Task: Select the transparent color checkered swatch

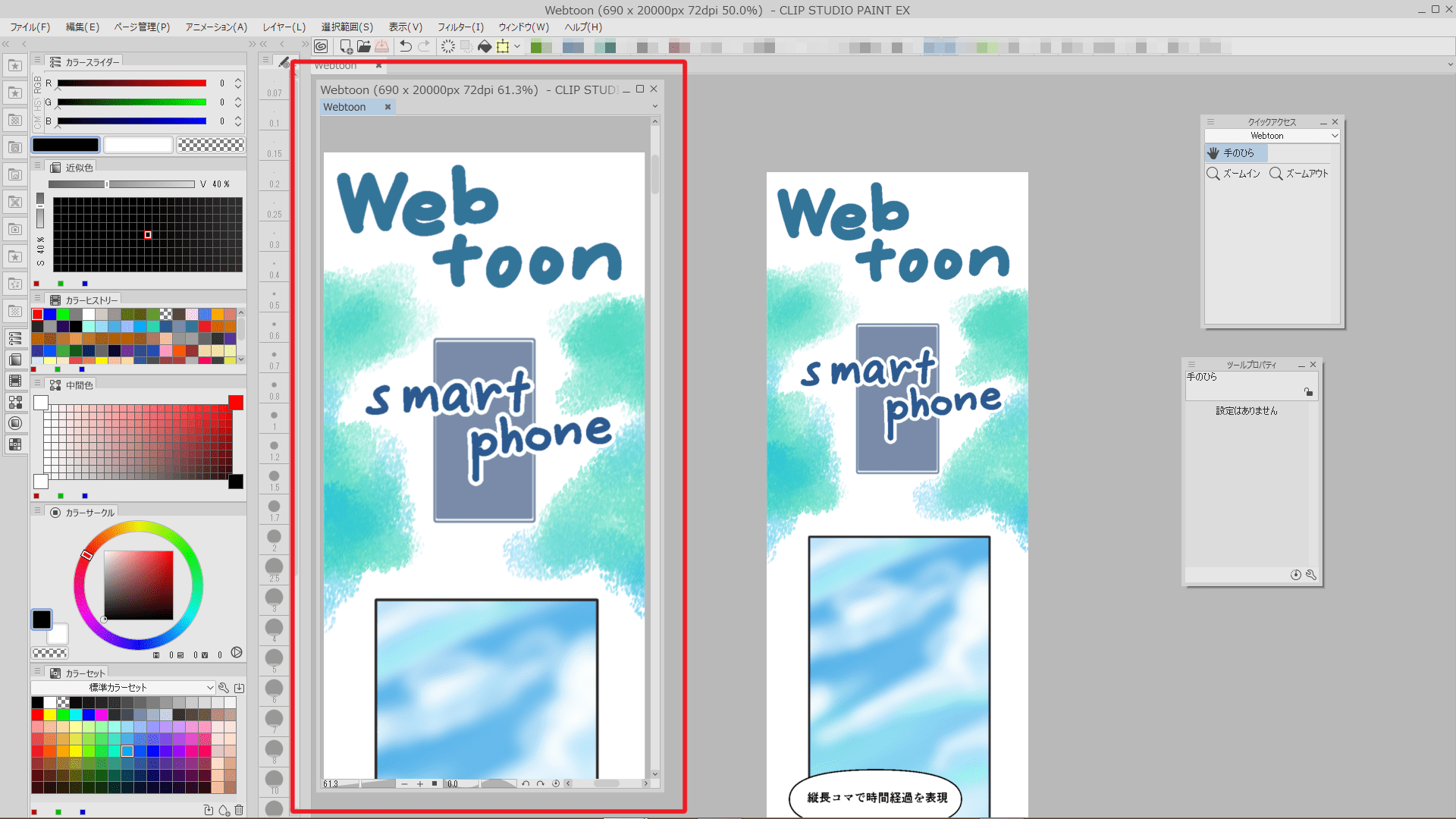Action: point(211,145)
